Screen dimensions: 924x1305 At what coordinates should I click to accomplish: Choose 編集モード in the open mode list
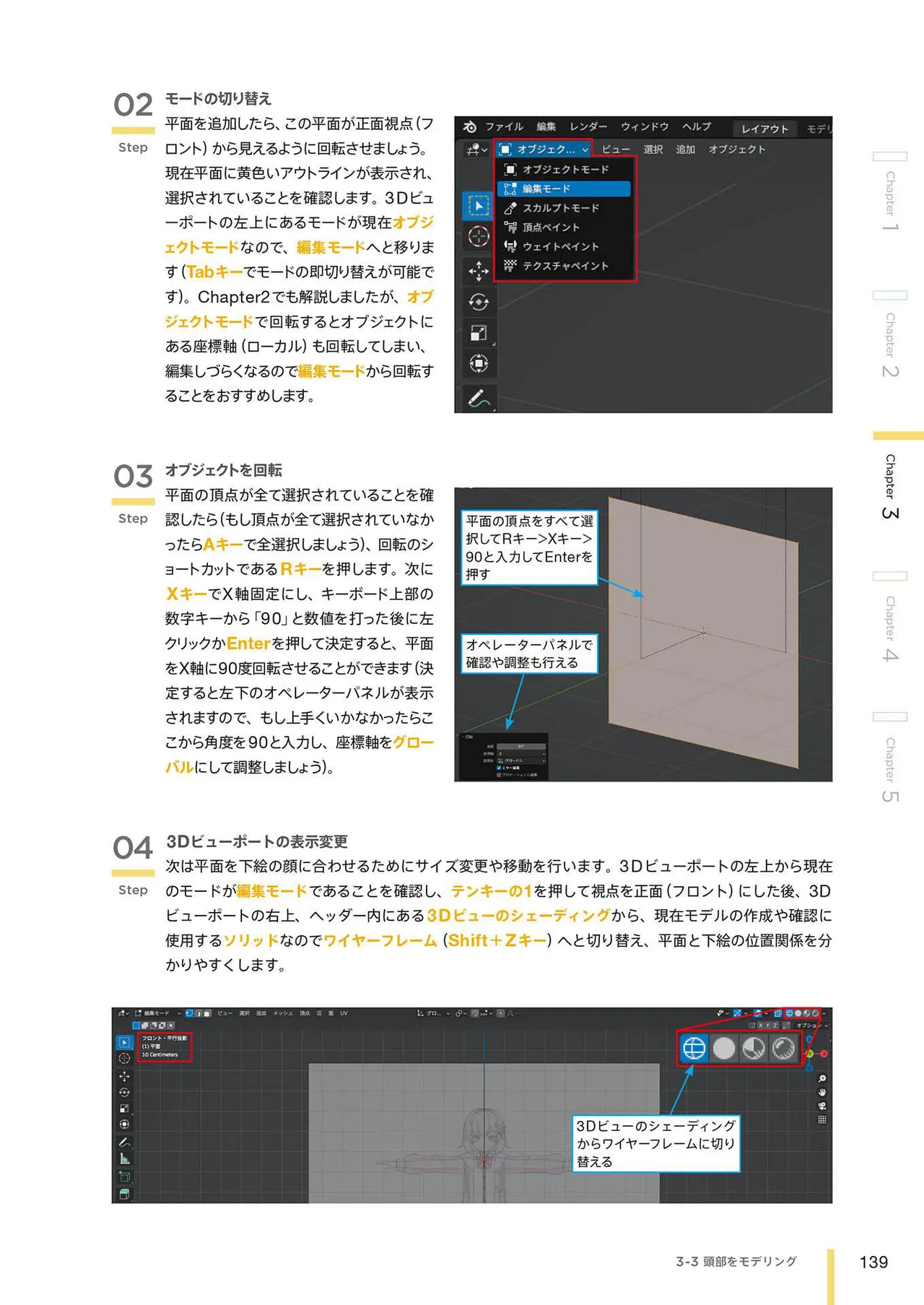pyautogui.click(x=564, y=188)
